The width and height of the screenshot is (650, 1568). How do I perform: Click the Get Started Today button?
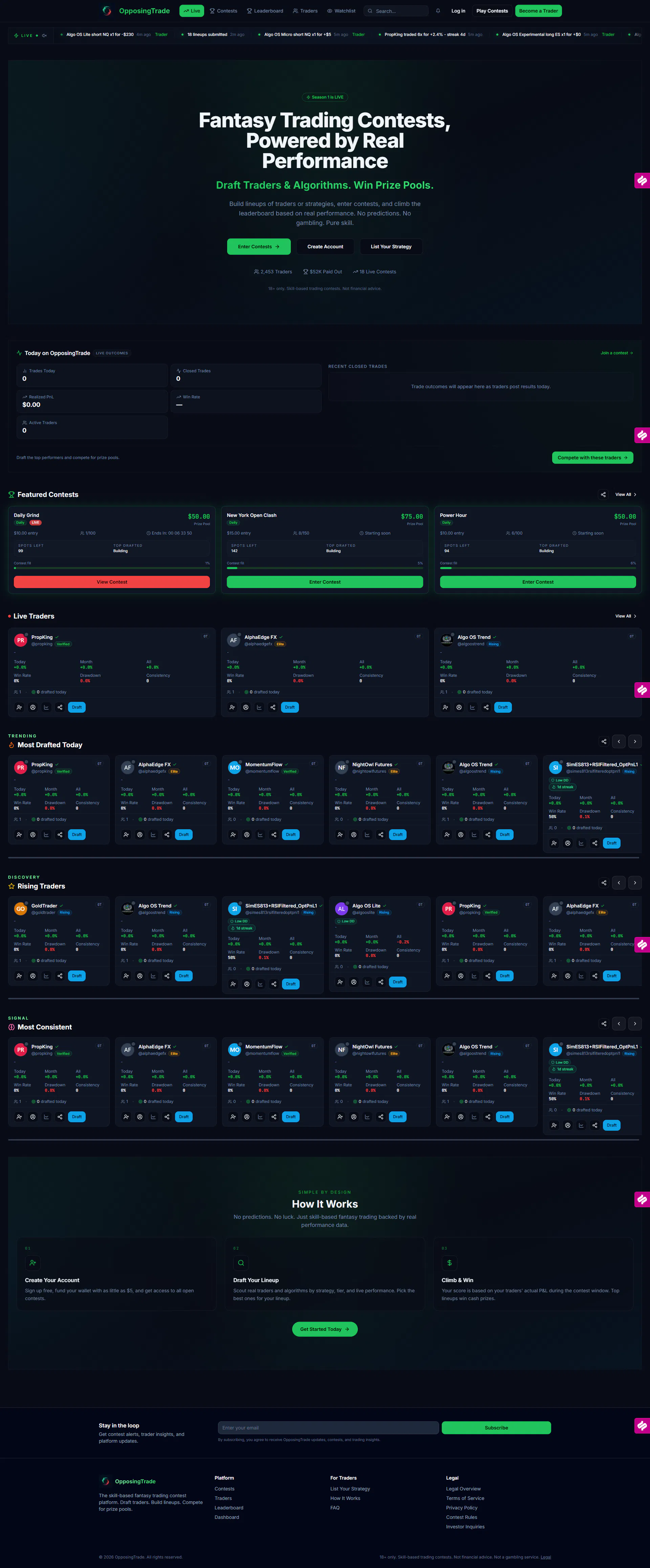[325, 1330]
